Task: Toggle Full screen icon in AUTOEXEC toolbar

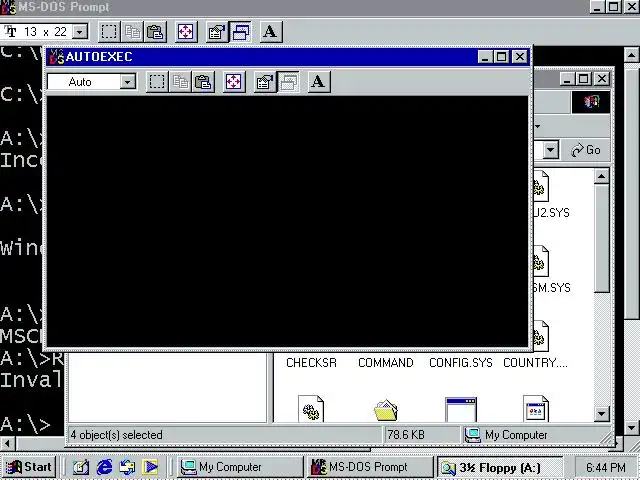Action: pos(233,82)
